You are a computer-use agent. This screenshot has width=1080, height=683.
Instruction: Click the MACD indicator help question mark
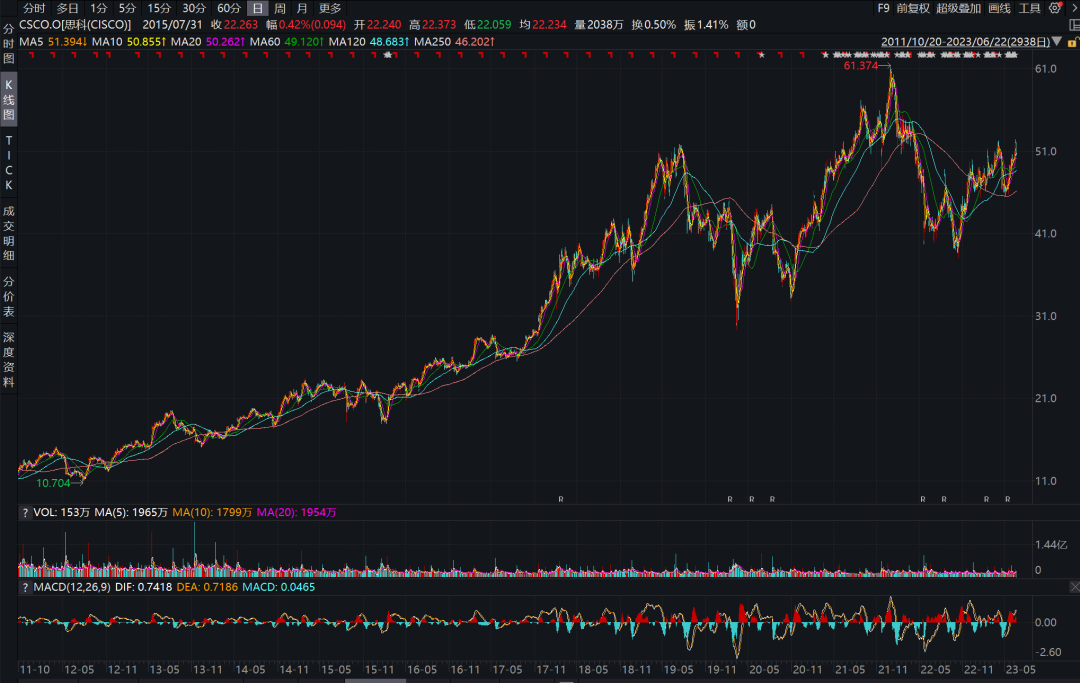(x=25, y=587)
